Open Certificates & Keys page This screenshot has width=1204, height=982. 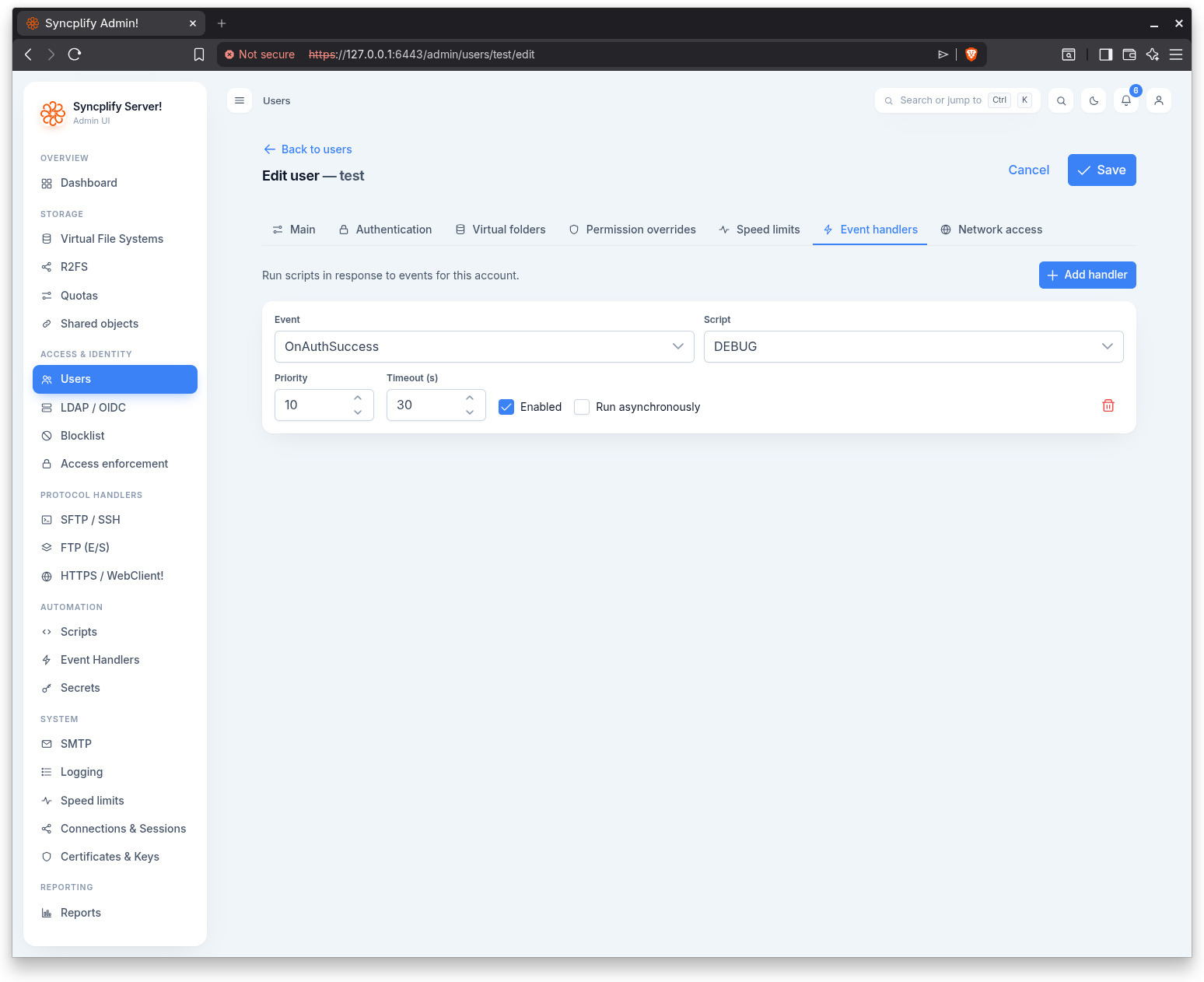[x=115, y=857]
